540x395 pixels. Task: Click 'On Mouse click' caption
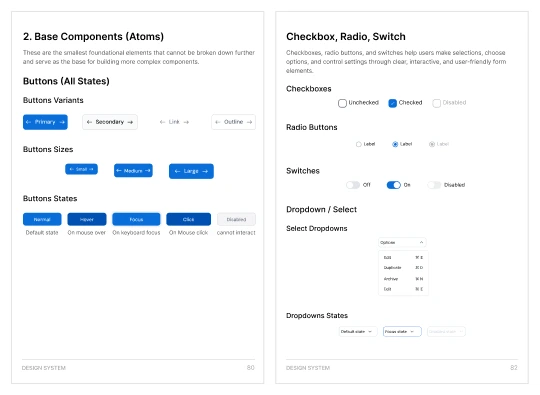coord(188,232)
